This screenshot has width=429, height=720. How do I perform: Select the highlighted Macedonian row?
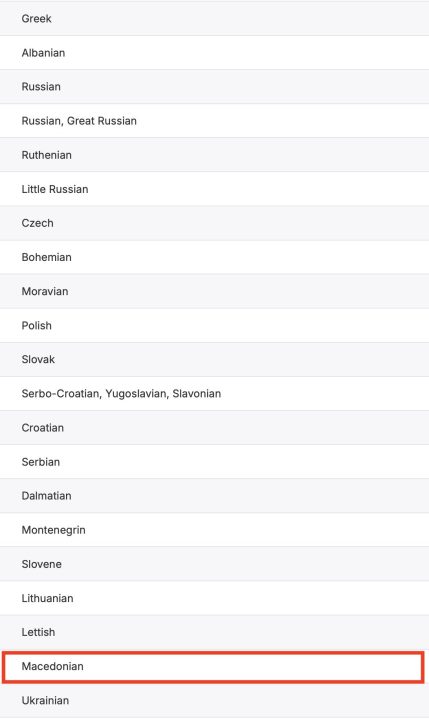(213, 666)
